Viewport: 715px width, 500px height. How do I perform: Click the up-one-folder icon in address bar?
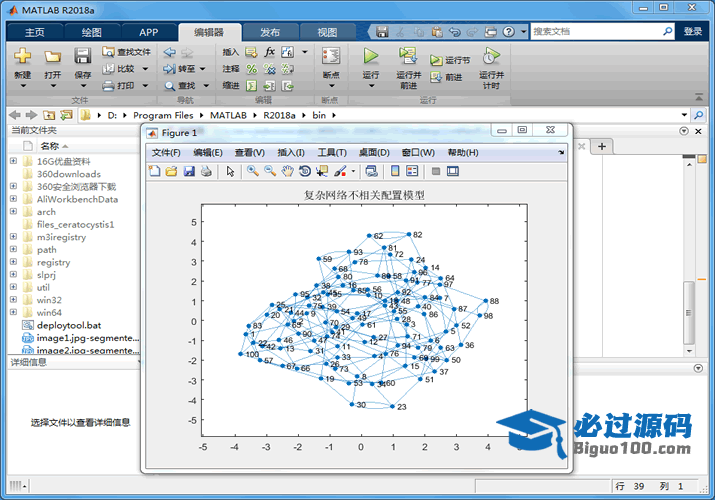click(x=49, y=115)
